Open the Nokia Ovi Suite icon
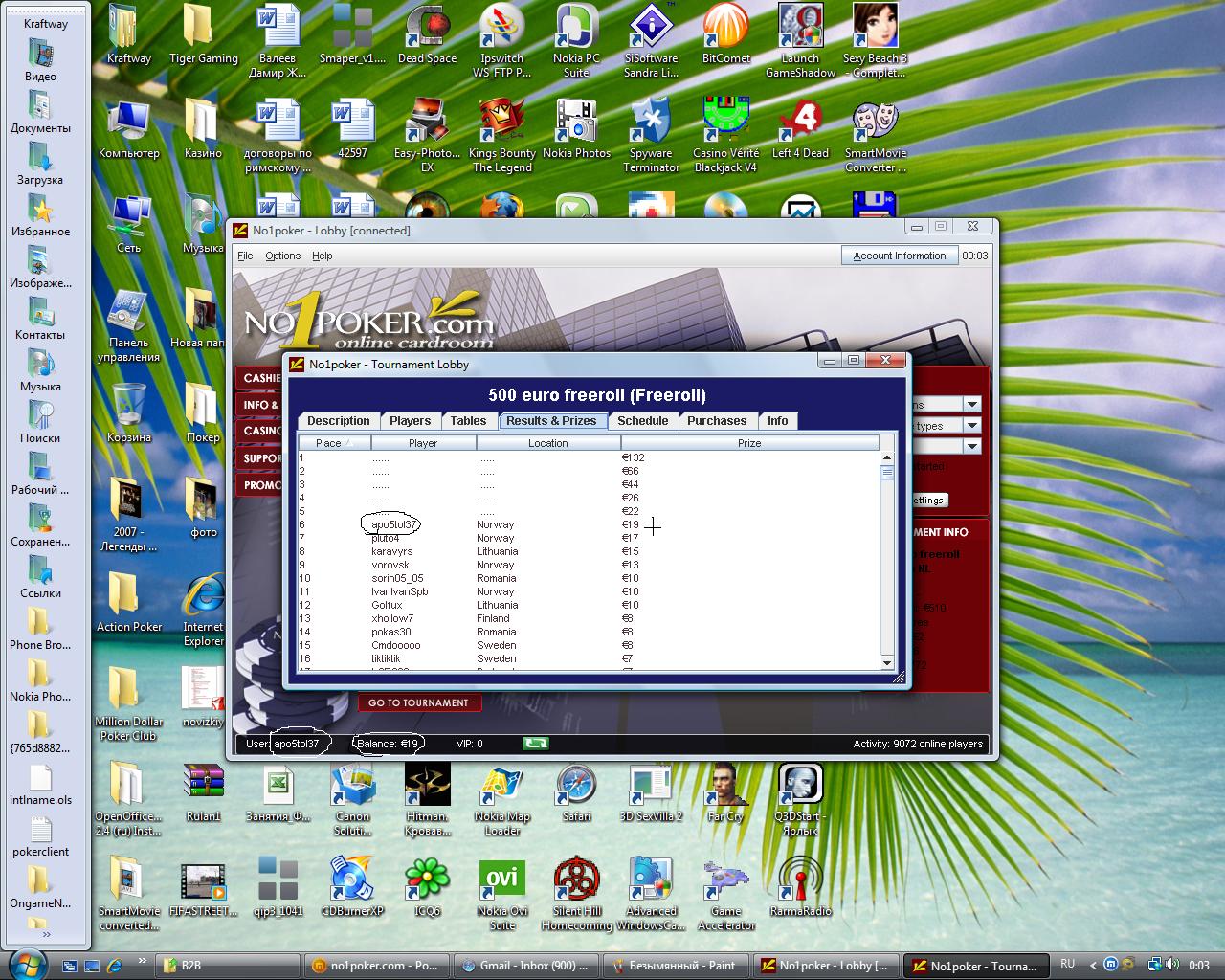This screenshot has width=1225, height=980. tap(501, 880)
